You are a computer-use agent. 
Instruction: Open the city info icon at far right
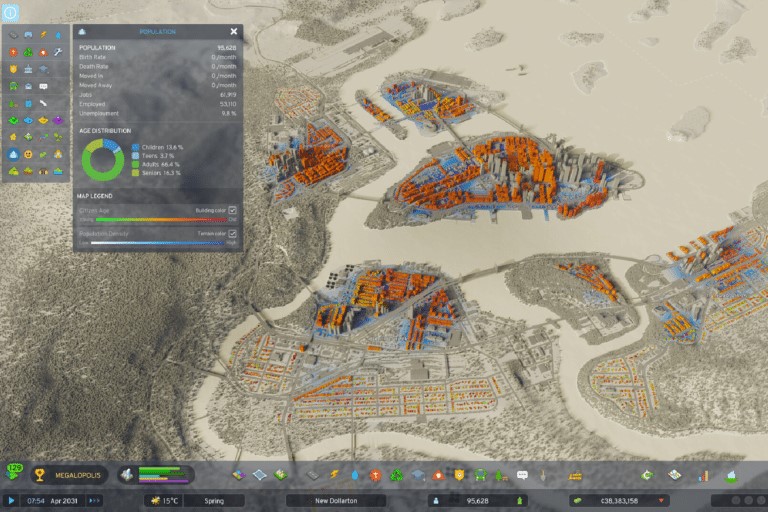pyautogui.click(x=731, y=475)
